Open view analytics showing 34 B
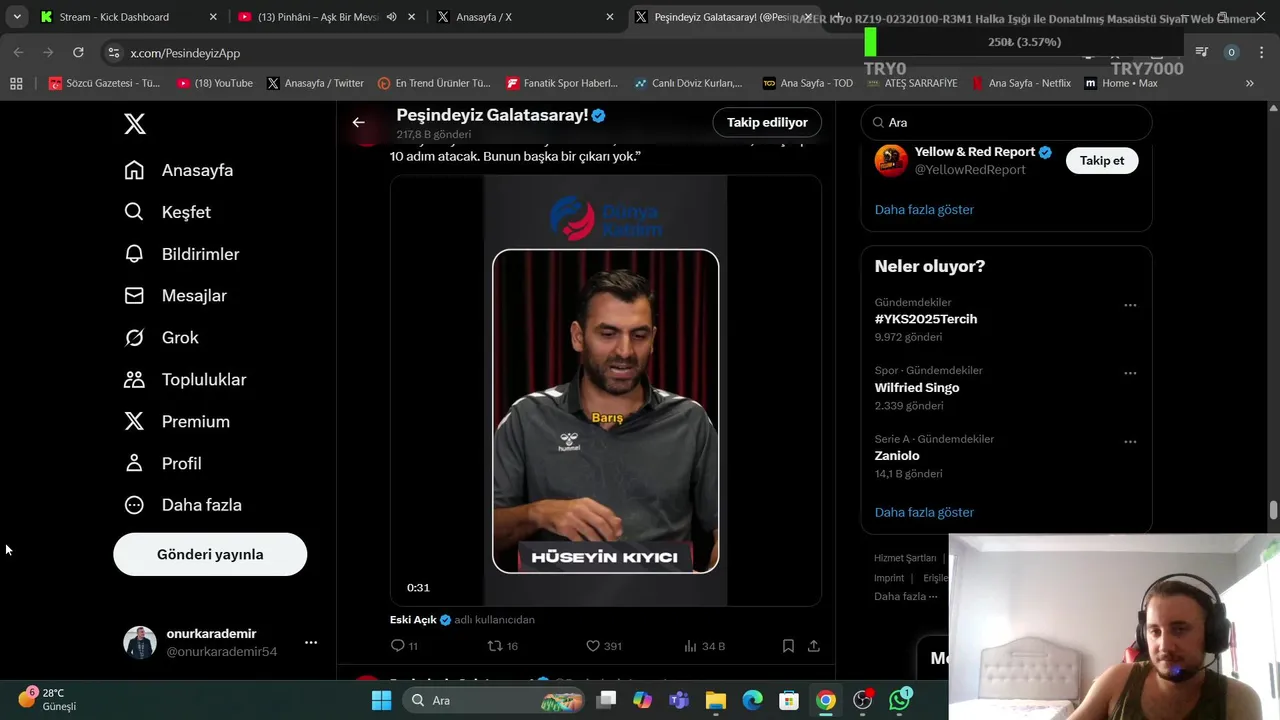 pos(703,646)
